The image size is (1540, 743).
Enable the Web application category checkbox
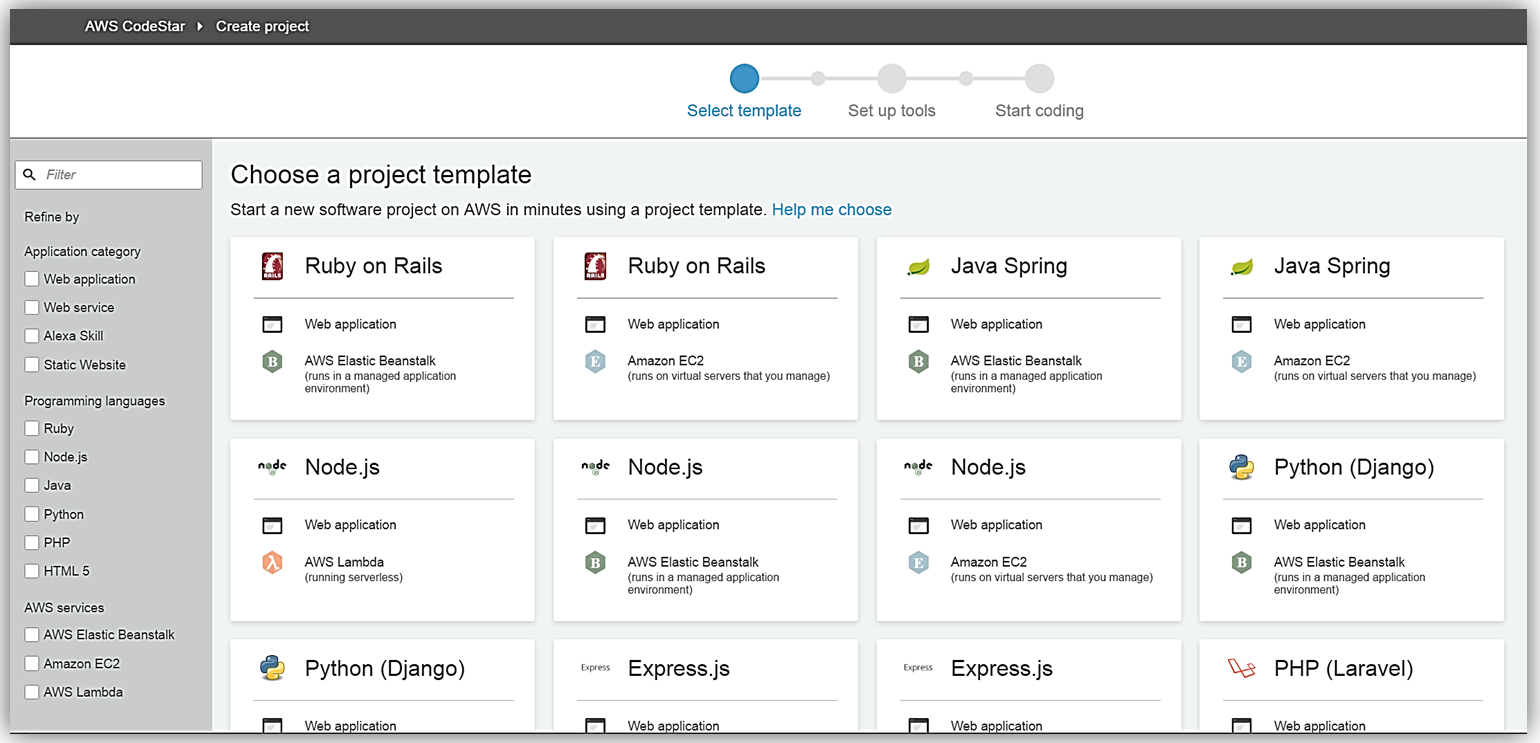[32, 279]
